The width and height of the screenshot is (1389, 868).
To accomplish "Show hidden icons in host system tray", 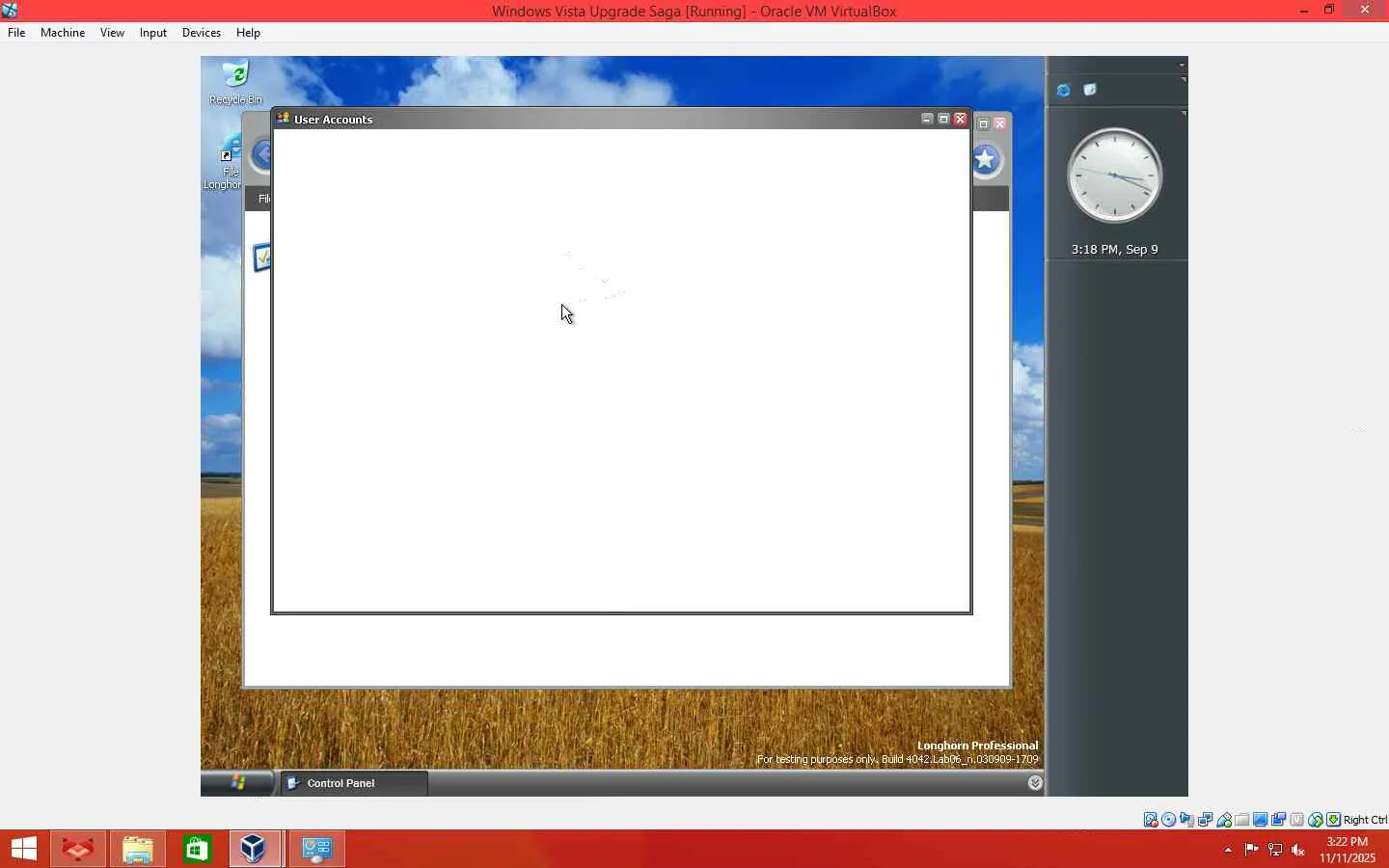I will tap(1228, 850).
